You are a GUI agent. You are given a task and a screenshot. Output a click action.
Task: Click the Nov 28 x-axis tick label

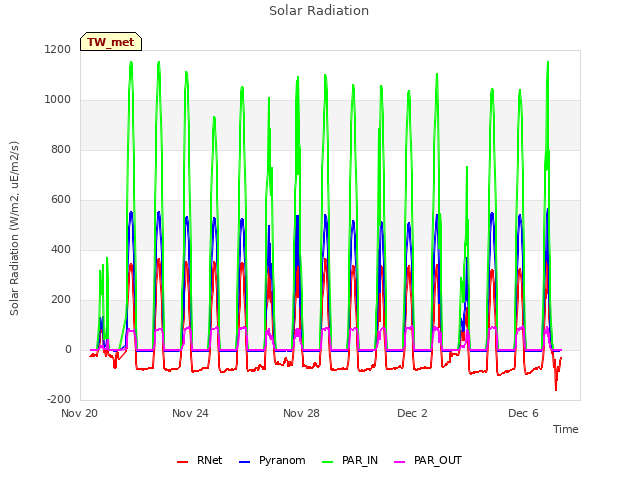[301, 413]
